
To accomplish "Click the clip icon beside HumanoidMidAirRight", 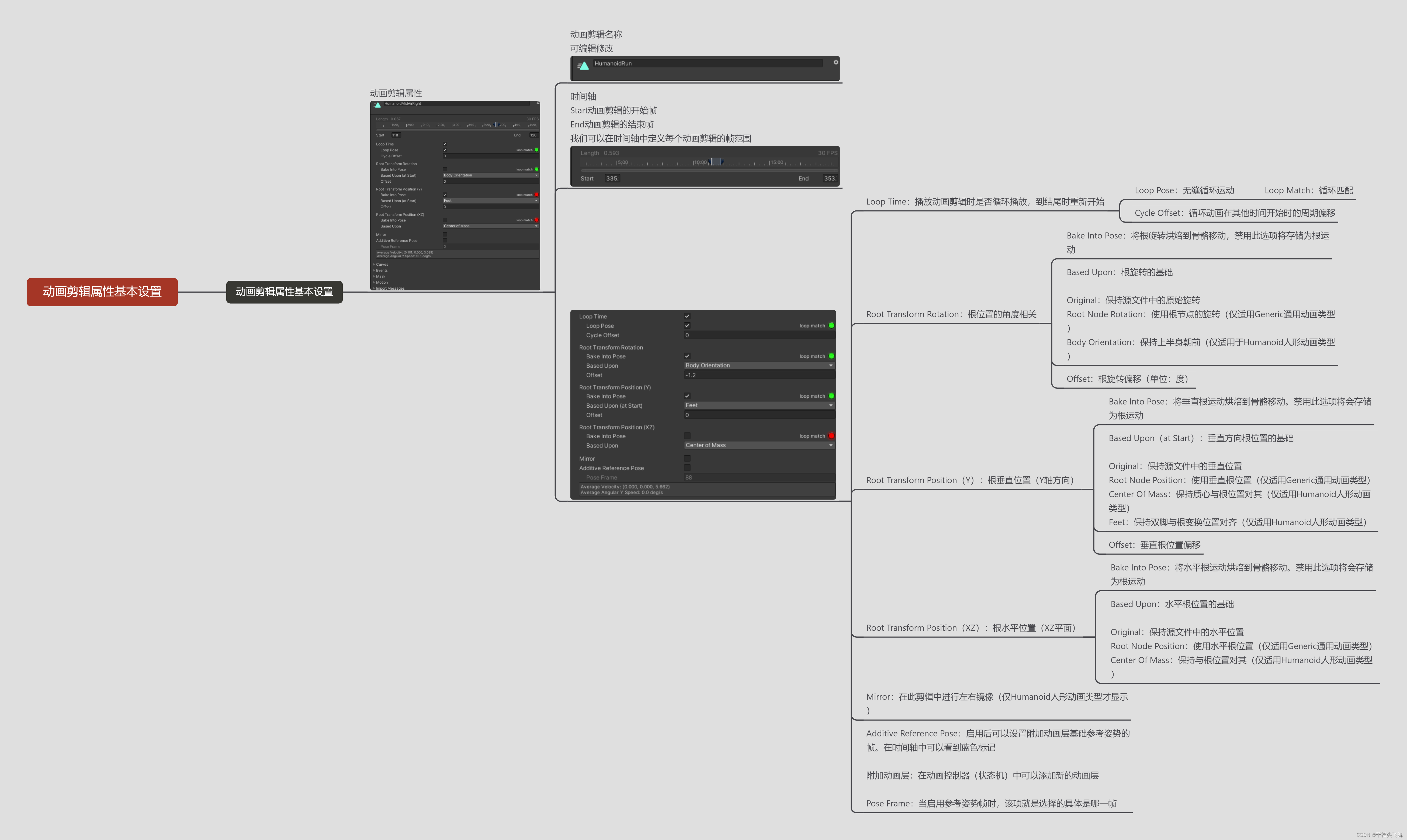I will pos(377,105).
